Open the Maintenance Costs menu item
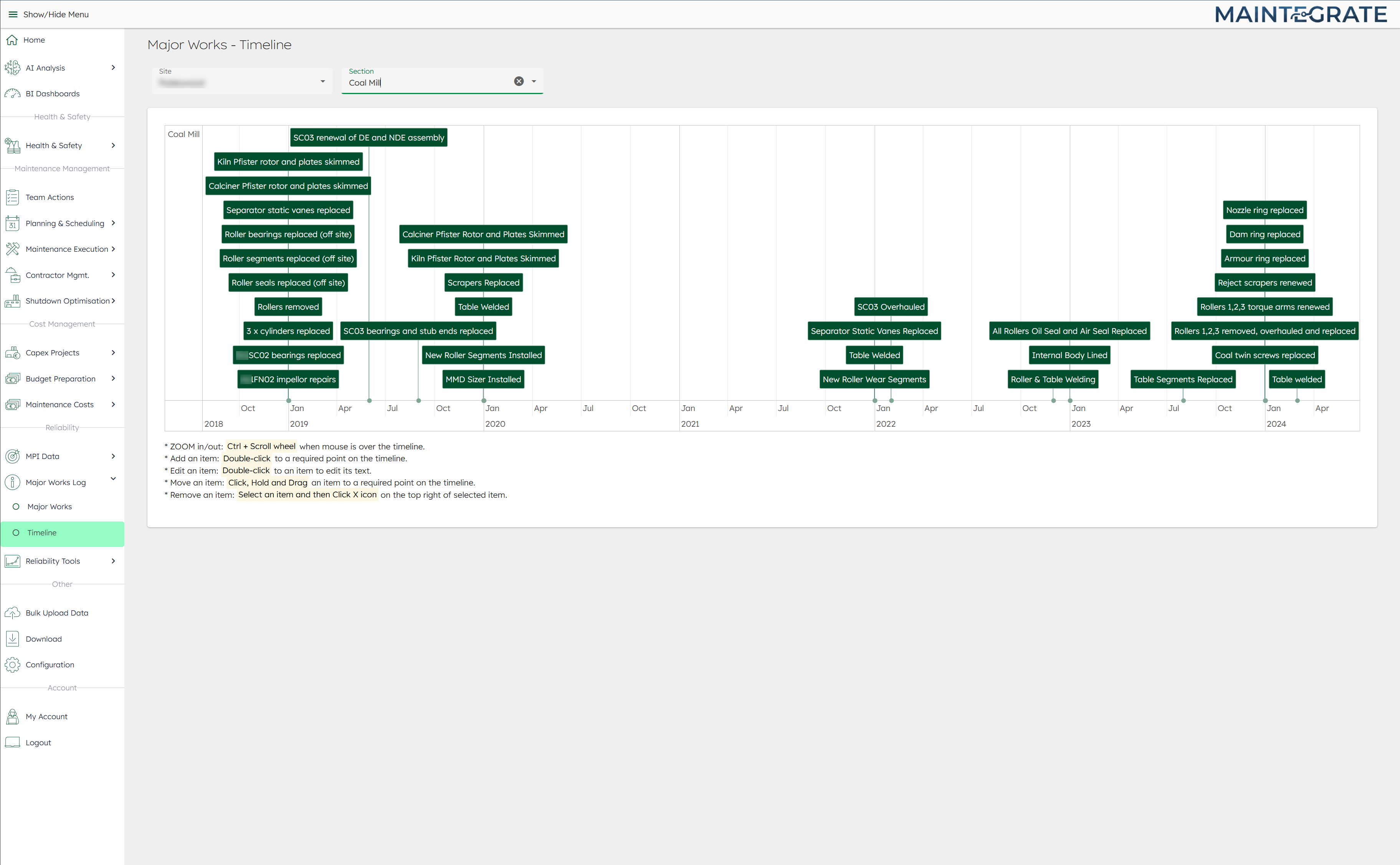The image size is (1400, 865). [60, 404]
